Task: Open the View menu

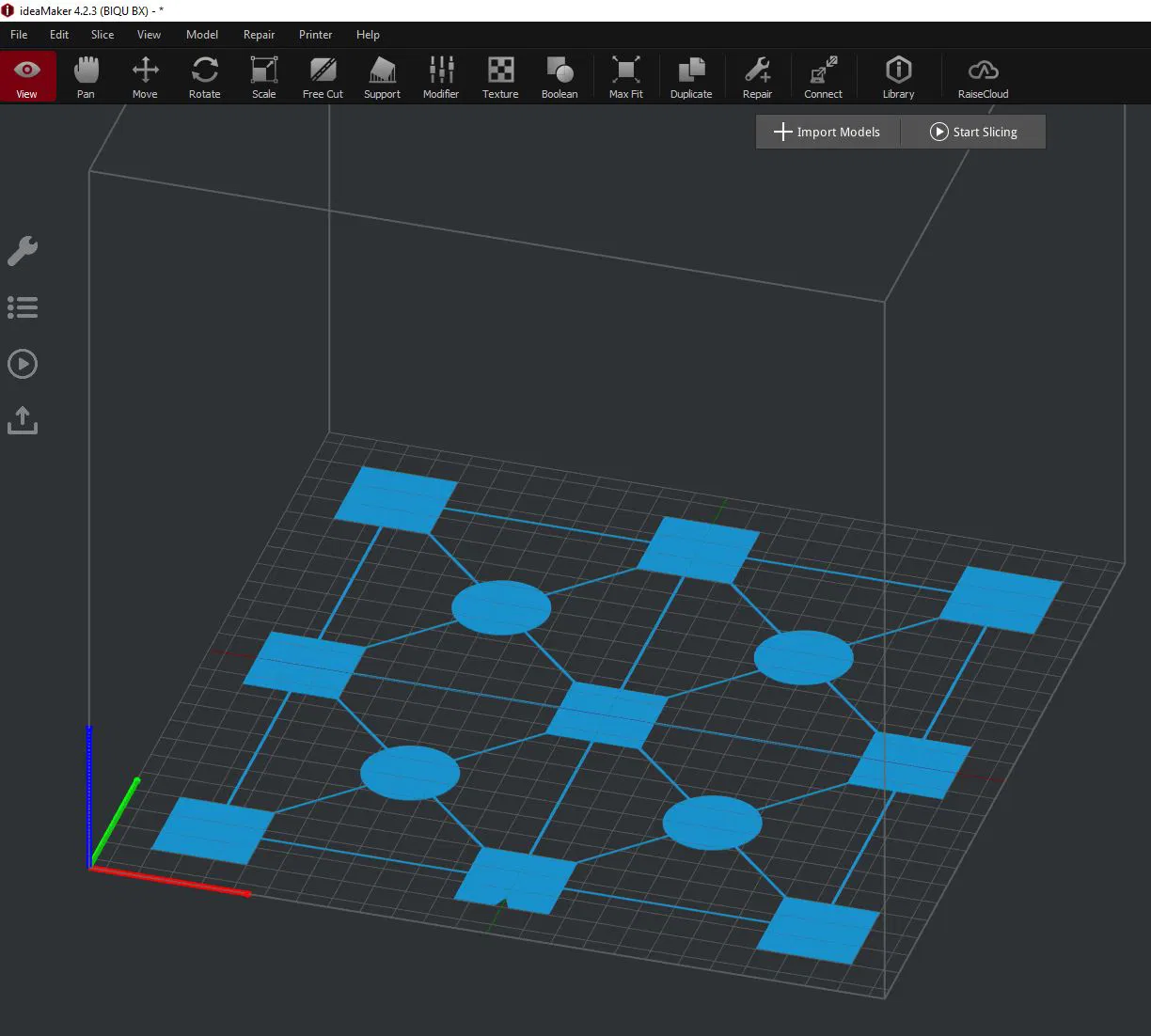Action: click(x=149, y=35)
